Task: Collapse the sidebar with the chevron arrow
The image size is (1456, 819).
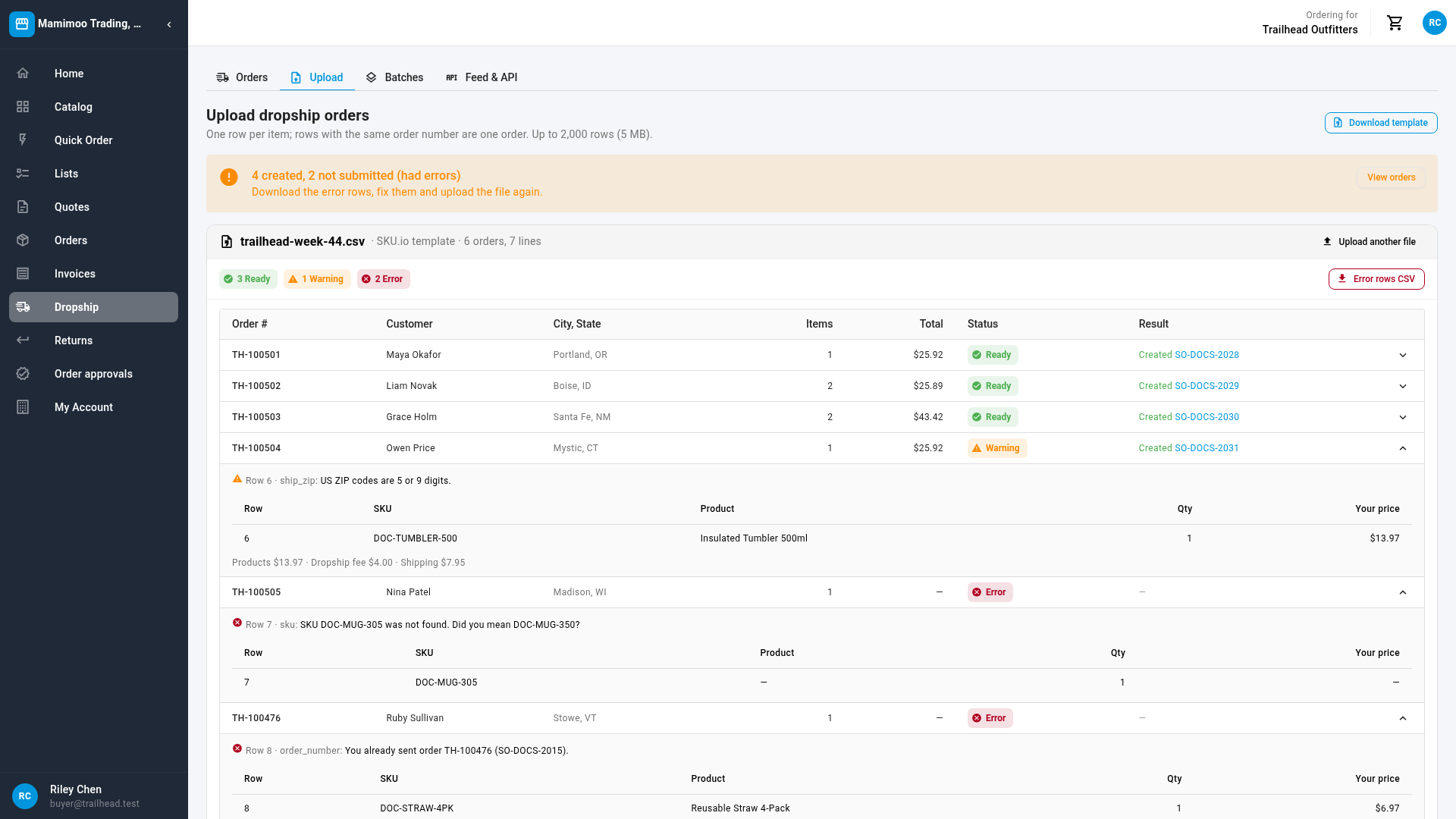Action: point(169,24)
